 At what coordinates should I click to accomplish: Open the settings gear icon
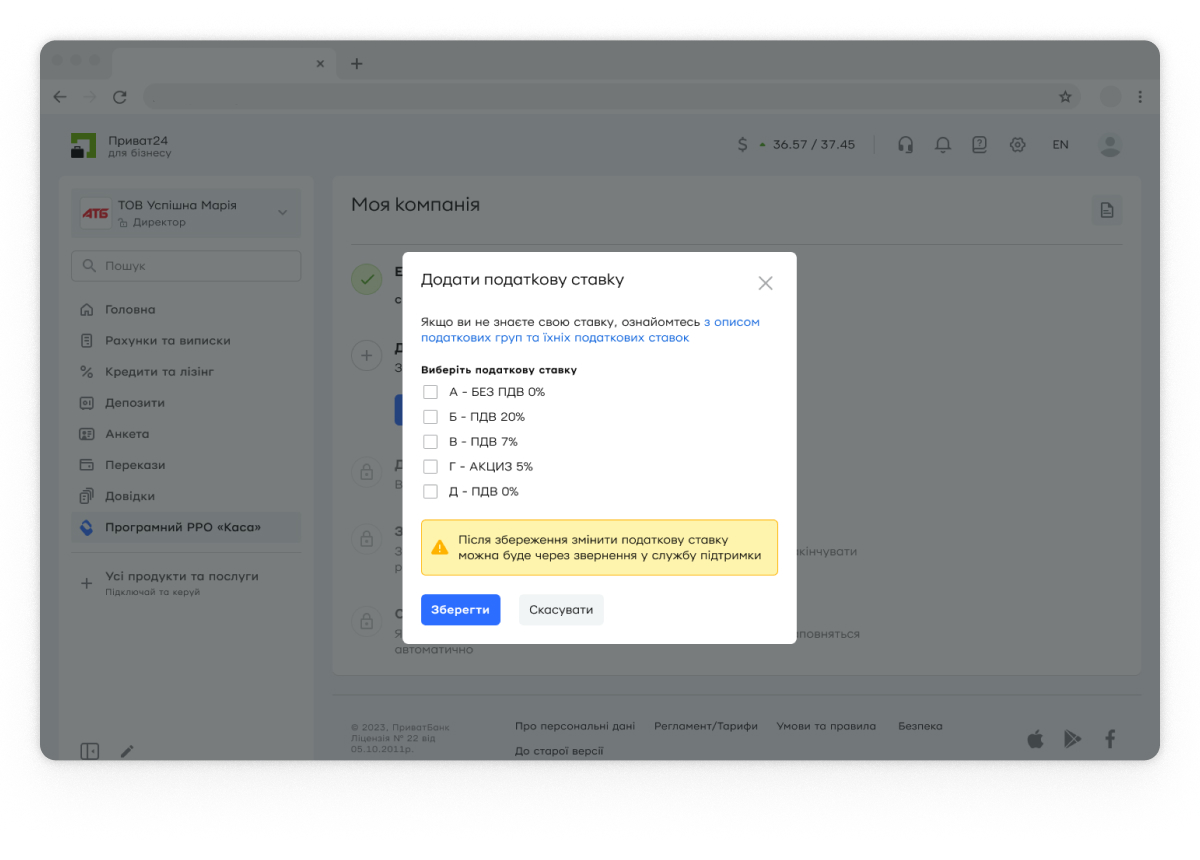(1017, 144)
